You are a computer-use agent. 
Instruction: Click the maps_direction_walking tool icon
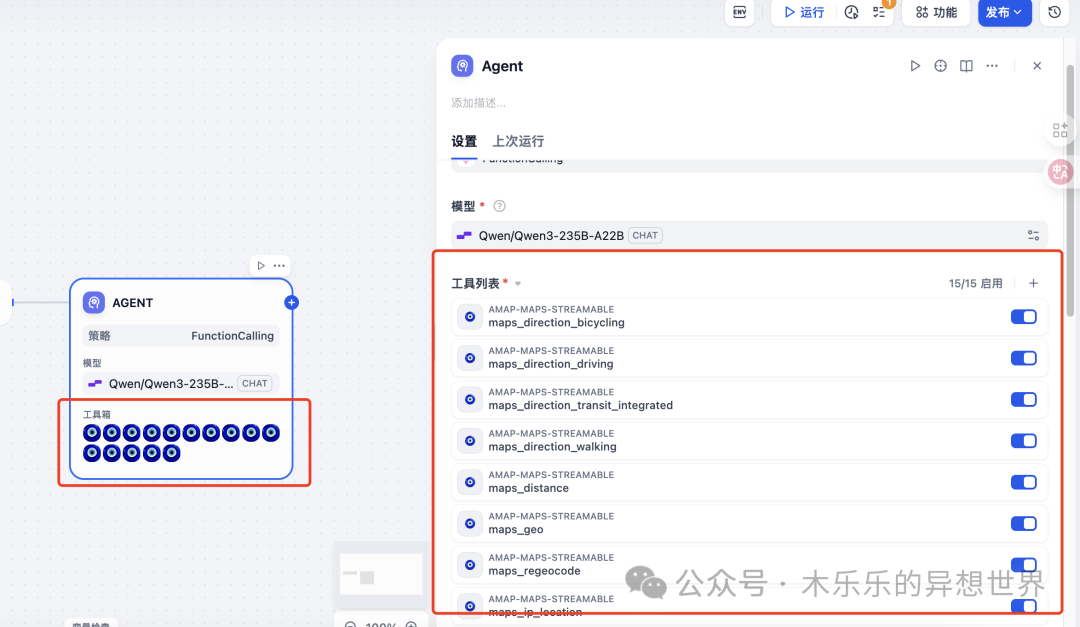[470, 441]
